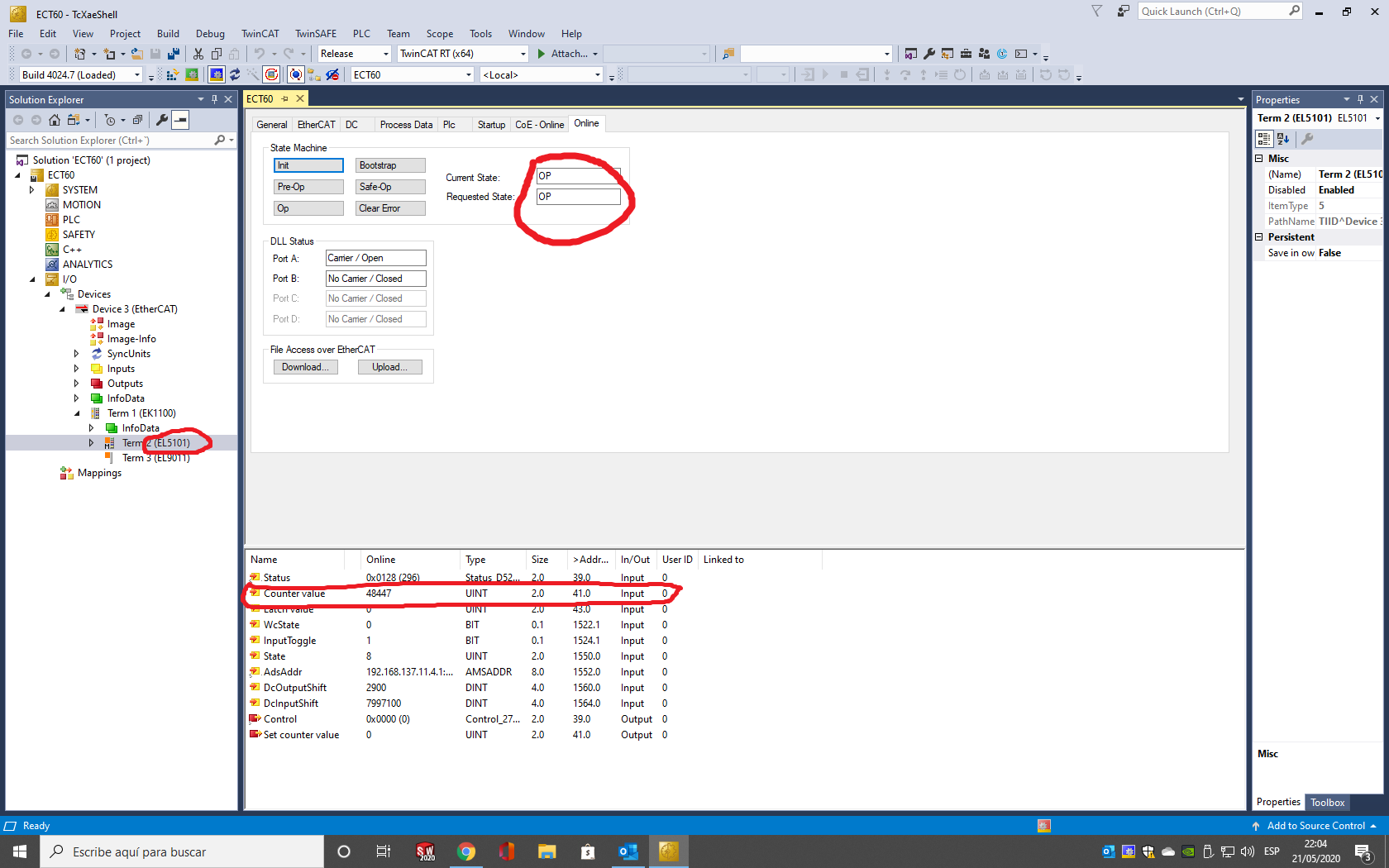1389x868 pixels.
Task: Collapse the Misc property category
Action: click(1259, 159)
